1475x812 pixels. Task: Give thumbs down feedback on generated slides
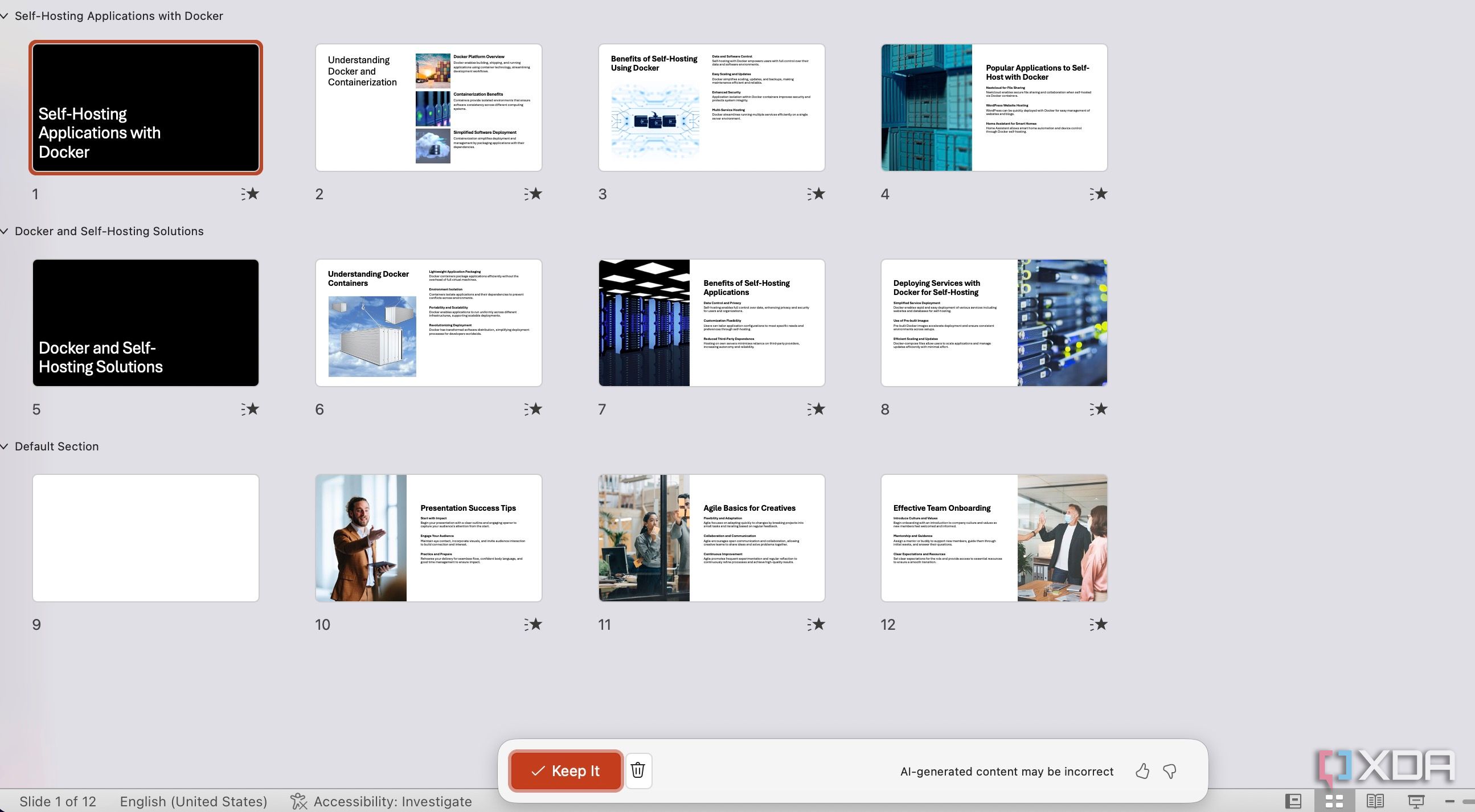coord(1170,772)
